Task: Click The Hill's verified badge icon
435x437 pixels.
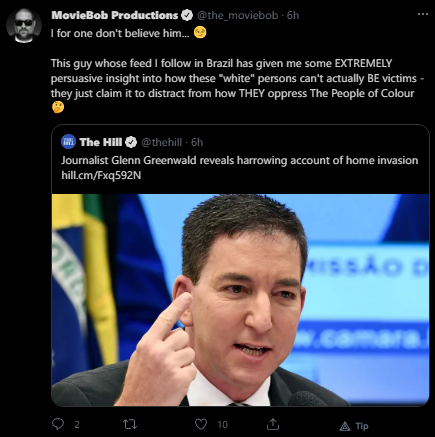Action: point(131,142)
